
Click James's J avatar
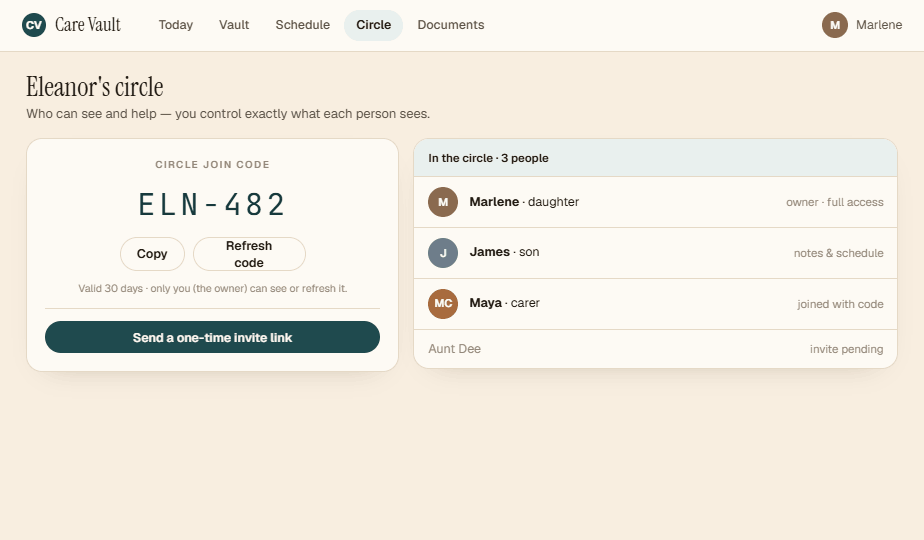tap(443, 253)
